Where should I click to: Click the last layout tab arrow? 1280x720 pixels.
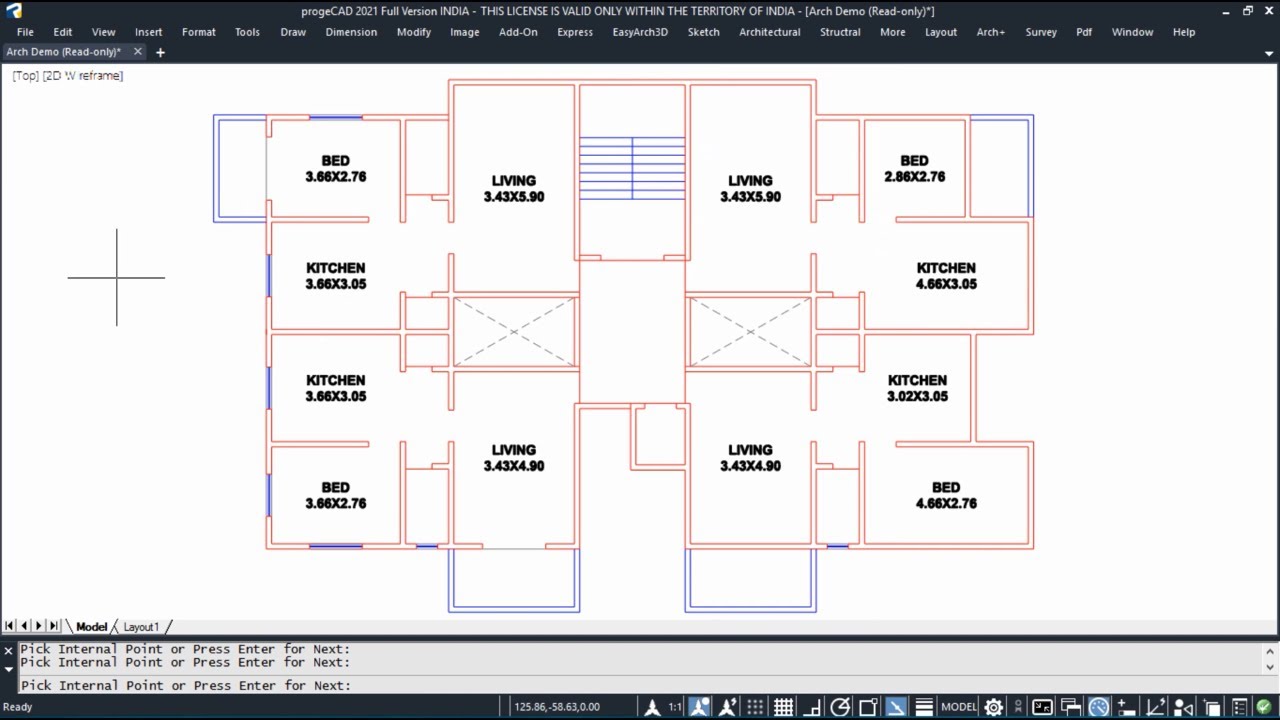pyautogui.click(x=54, y=626)
